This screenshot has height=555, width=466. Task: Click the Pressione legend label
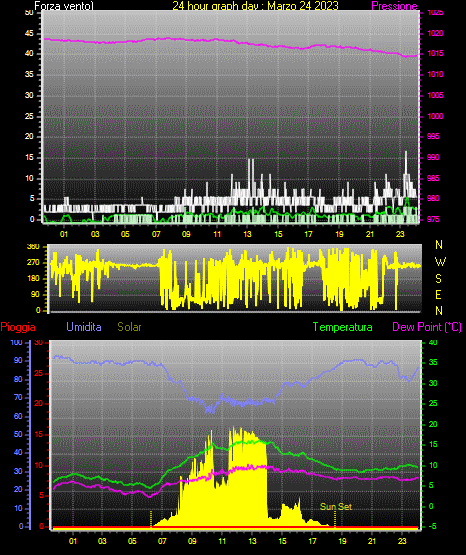coord(394,6)
